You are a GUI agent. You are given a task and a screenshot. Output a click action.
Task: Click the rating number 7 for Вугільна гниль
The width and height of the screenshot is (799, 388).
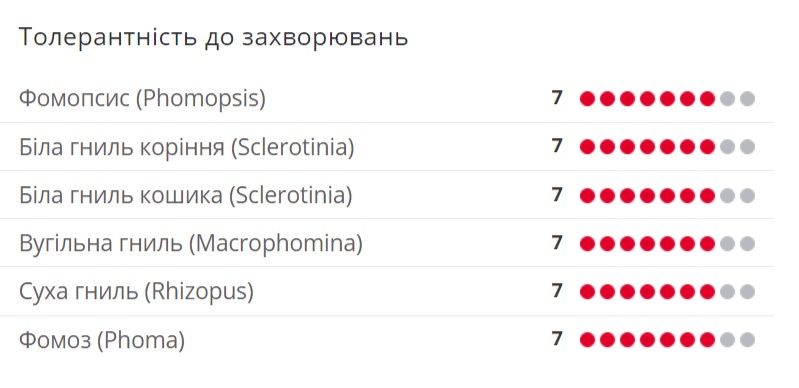(557, 243)
